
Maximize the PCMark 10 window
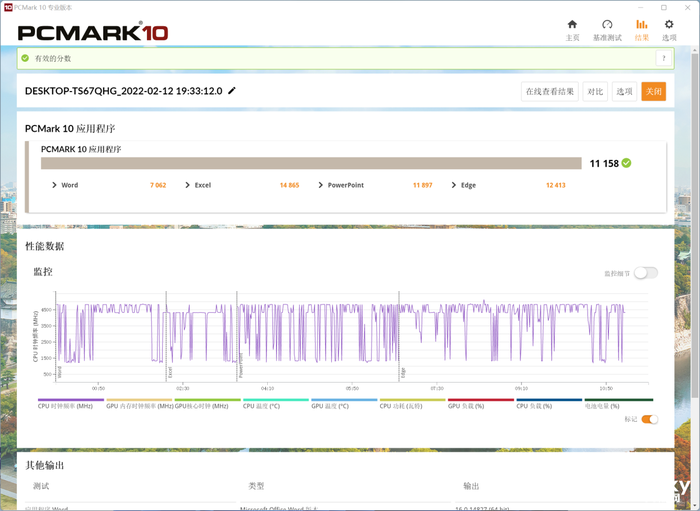pyautogui.click(x=664, y=8)
